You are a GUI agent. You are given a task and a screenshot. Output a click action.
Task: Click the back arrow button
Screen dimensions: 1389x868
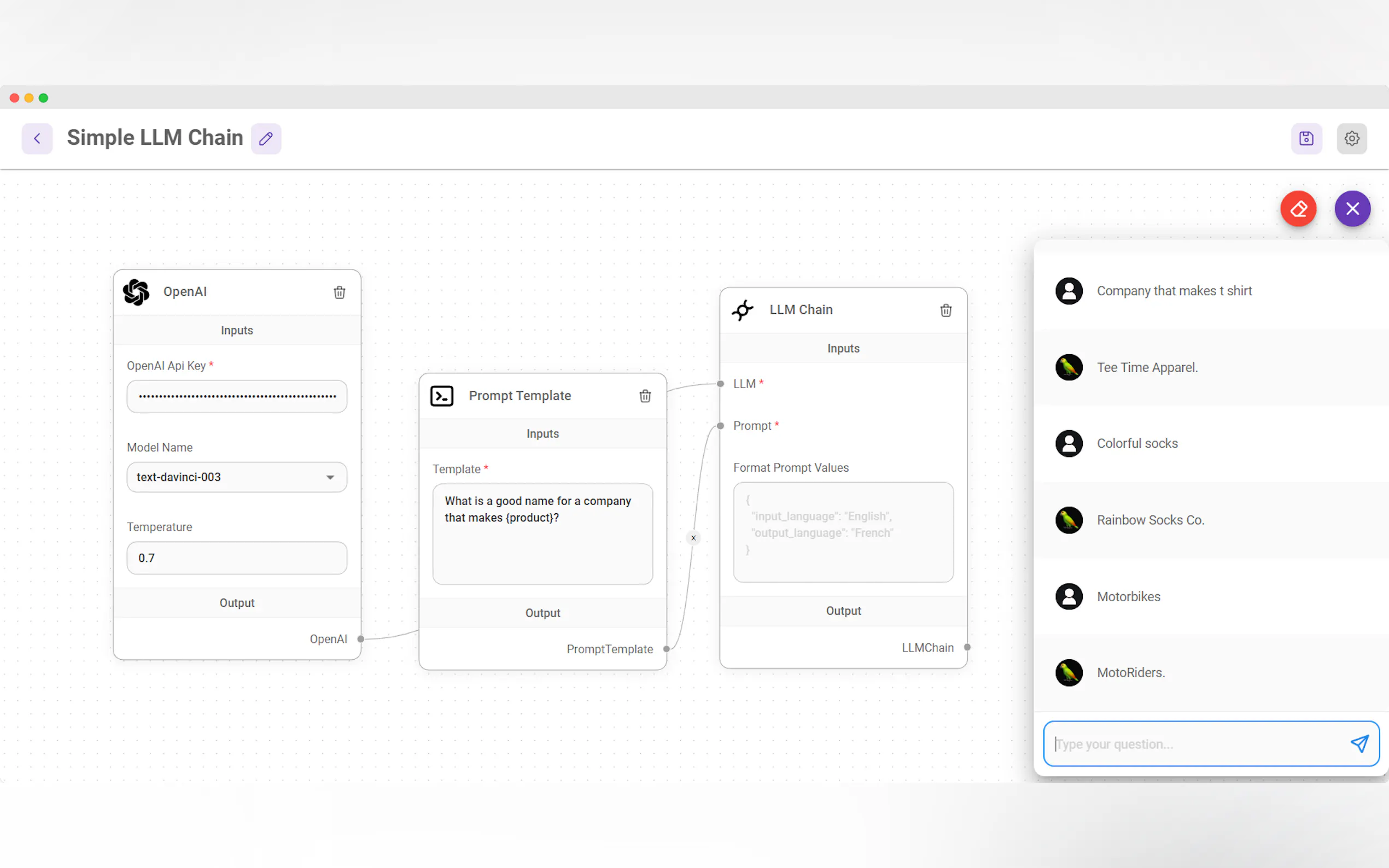click(x=37, y=138)
